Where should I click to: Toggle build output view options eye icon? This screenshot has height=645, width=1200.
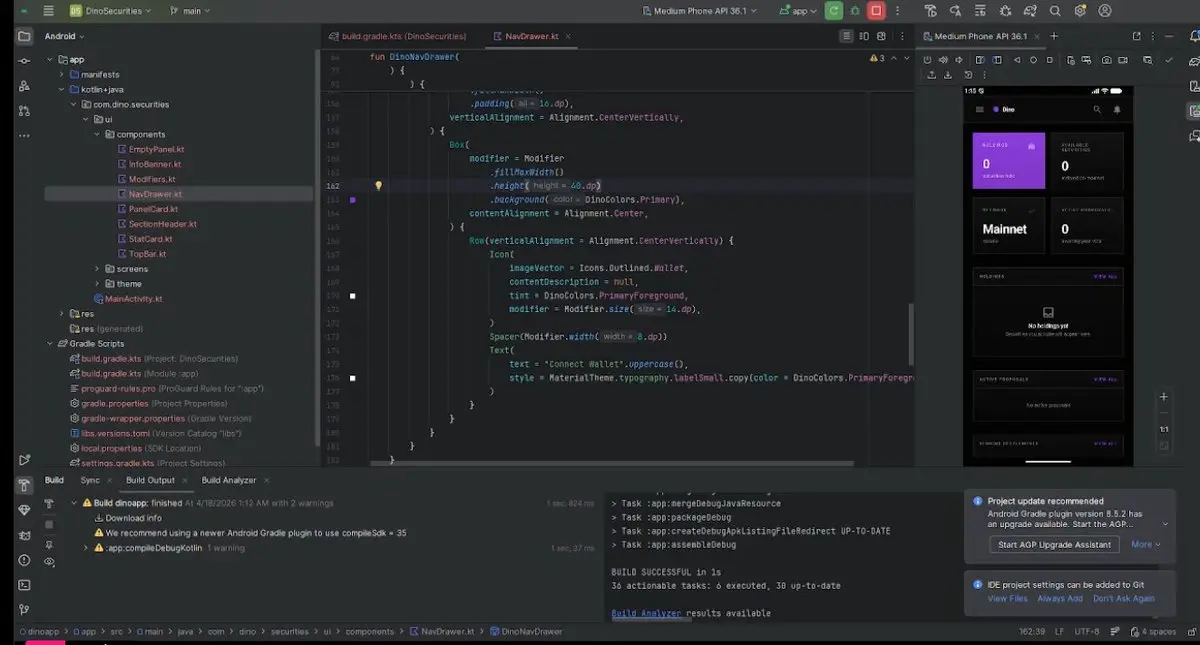[49, 562]
